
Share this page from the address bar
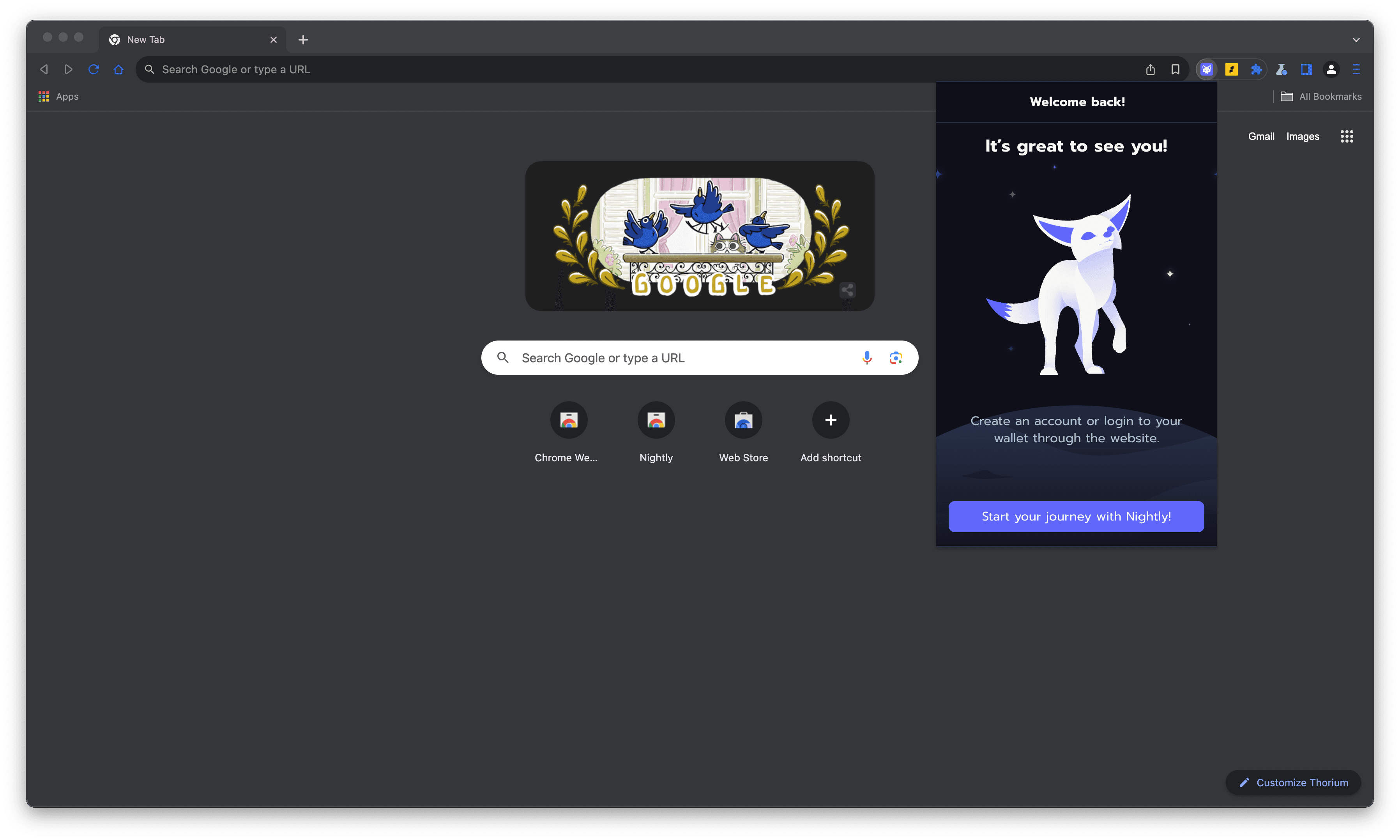click(x=1150, y=69)
